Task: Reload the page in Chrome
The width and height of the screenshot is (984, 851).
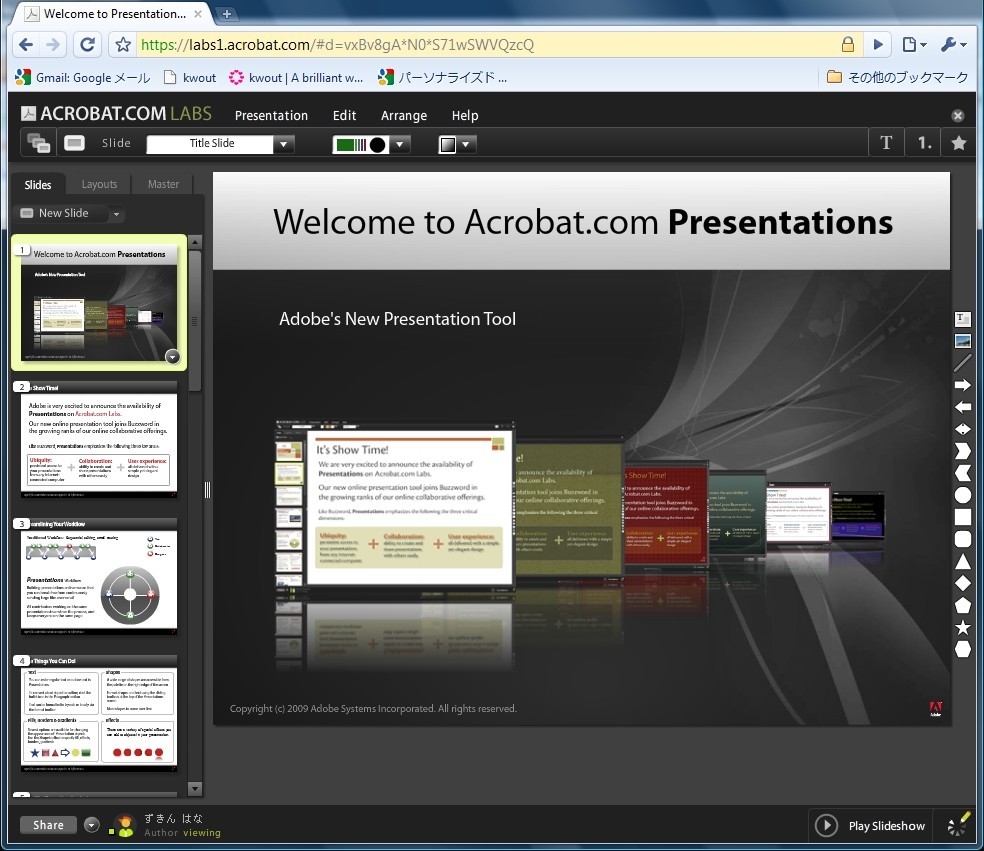Action: click(88, 45)
